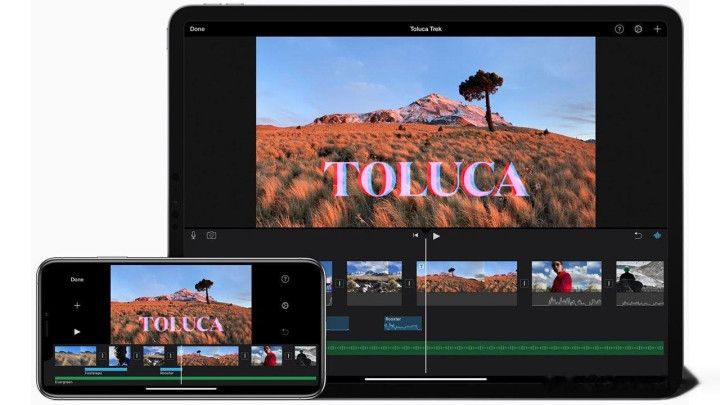Image resolution: width=720 pixels, height=405 pixels.
Task: Click the Toluca Trek project title
Action: coord(426,29)
